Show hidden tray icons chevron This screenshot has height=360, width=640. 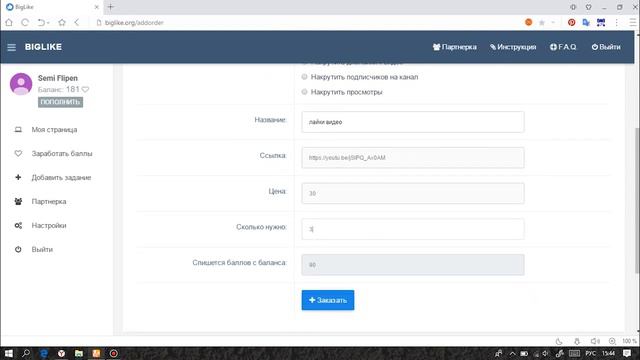(x=512, y=353)
